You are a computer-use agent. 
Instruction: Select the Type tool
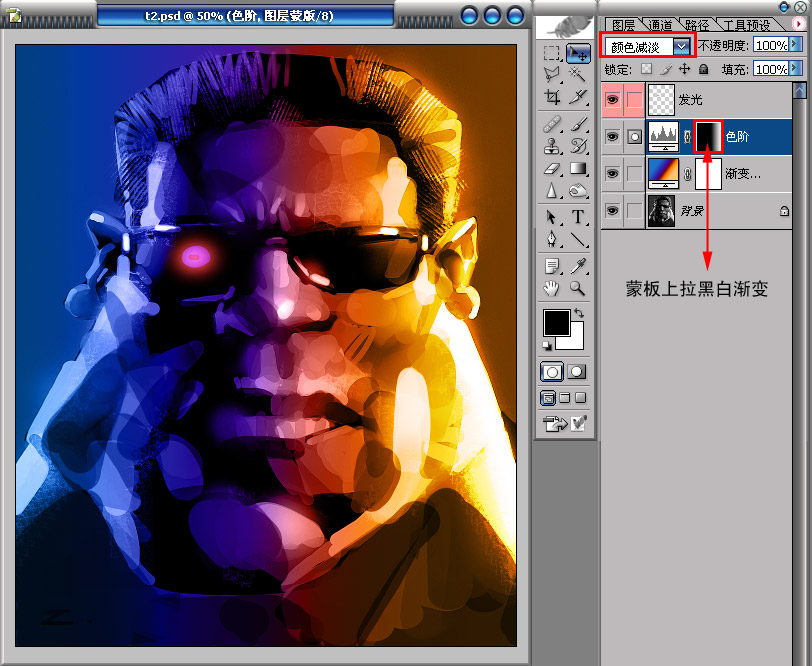coord(578,216)
